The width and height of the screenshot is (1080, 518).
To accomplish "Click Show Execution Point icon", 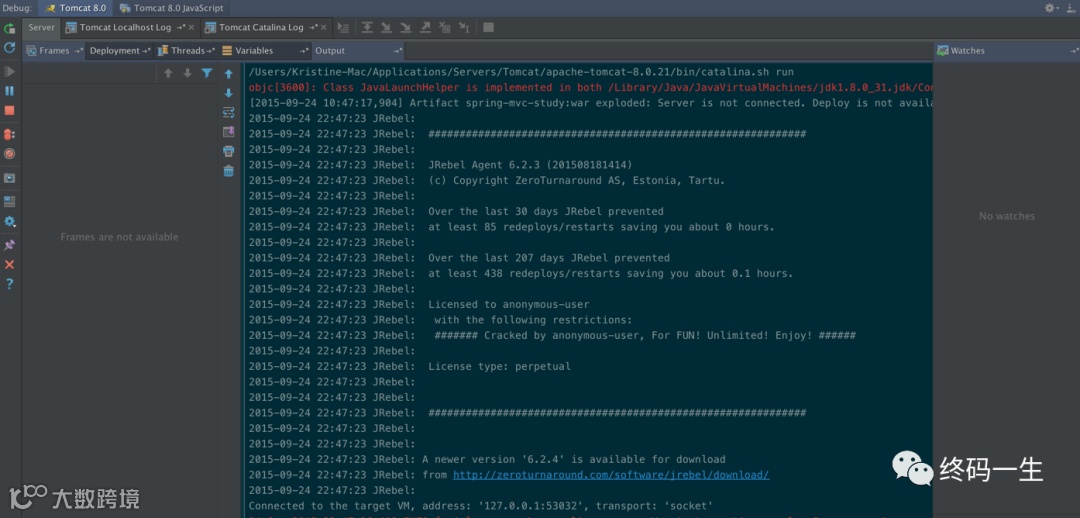I will (343, 28).
